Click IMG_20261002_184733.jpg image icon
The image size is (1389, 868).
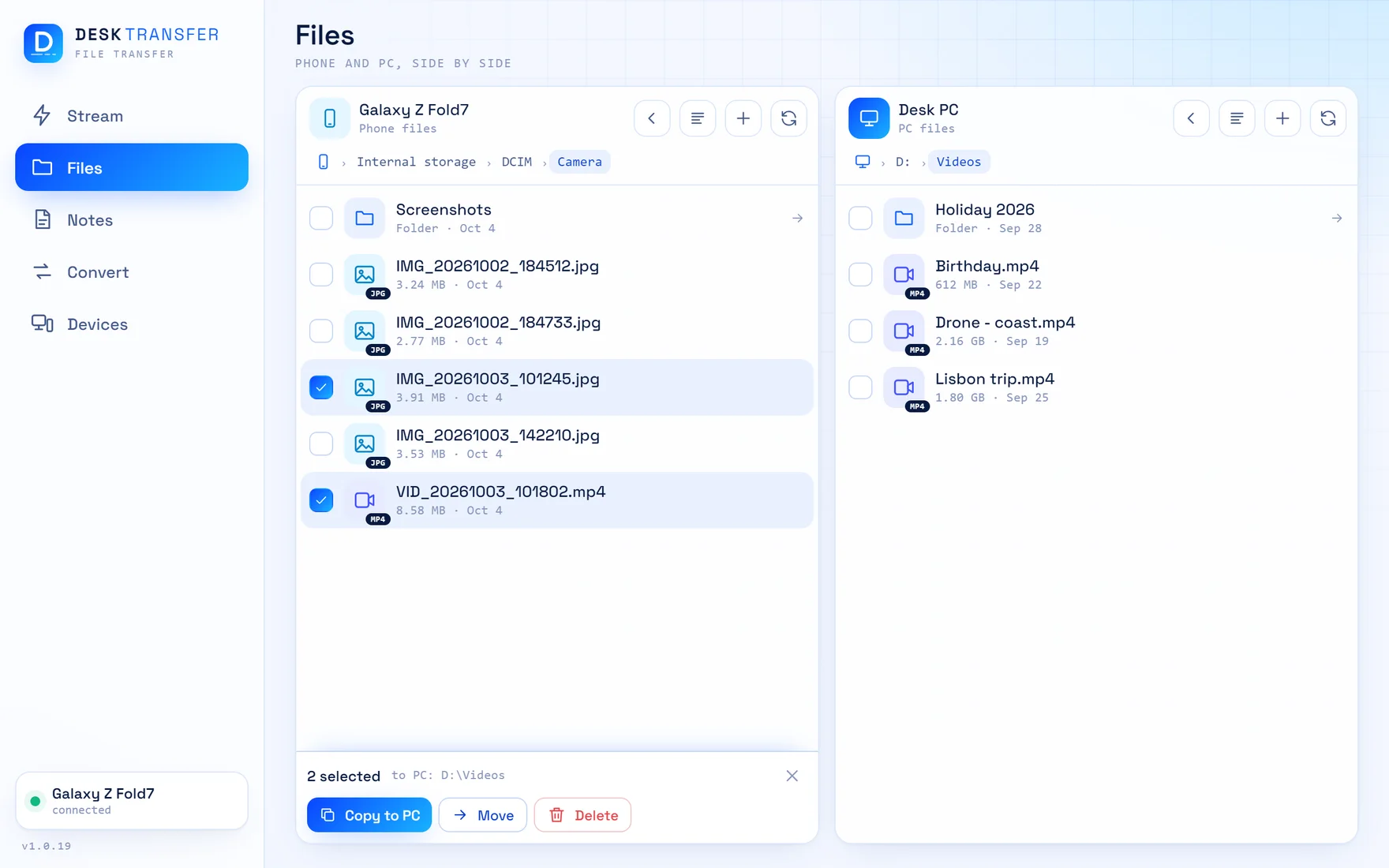[x=365, y=331]
